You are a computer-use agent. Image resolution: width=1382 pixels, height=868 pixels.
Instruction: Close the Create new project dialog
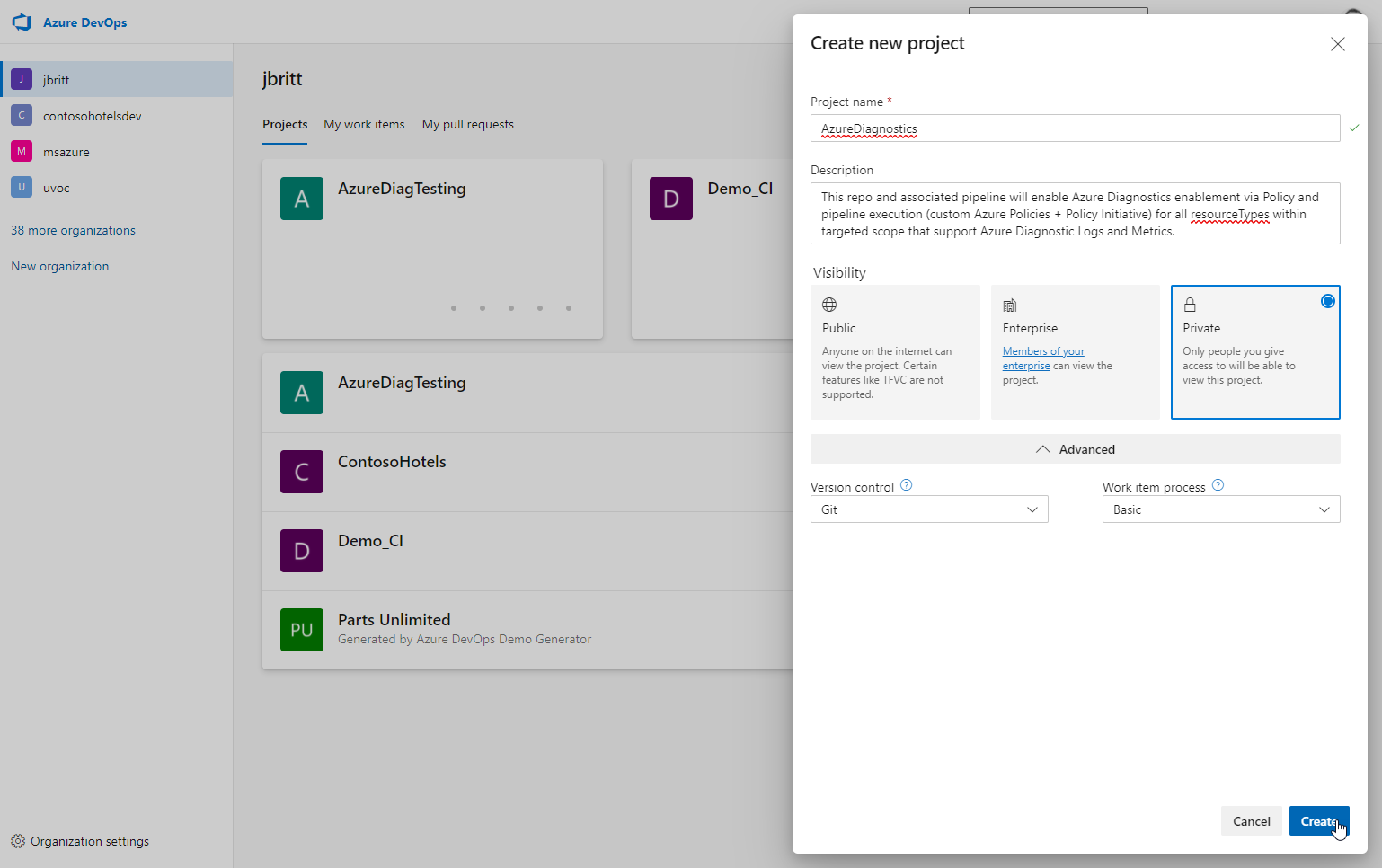pyautogui.click(x=1338, y=44)
